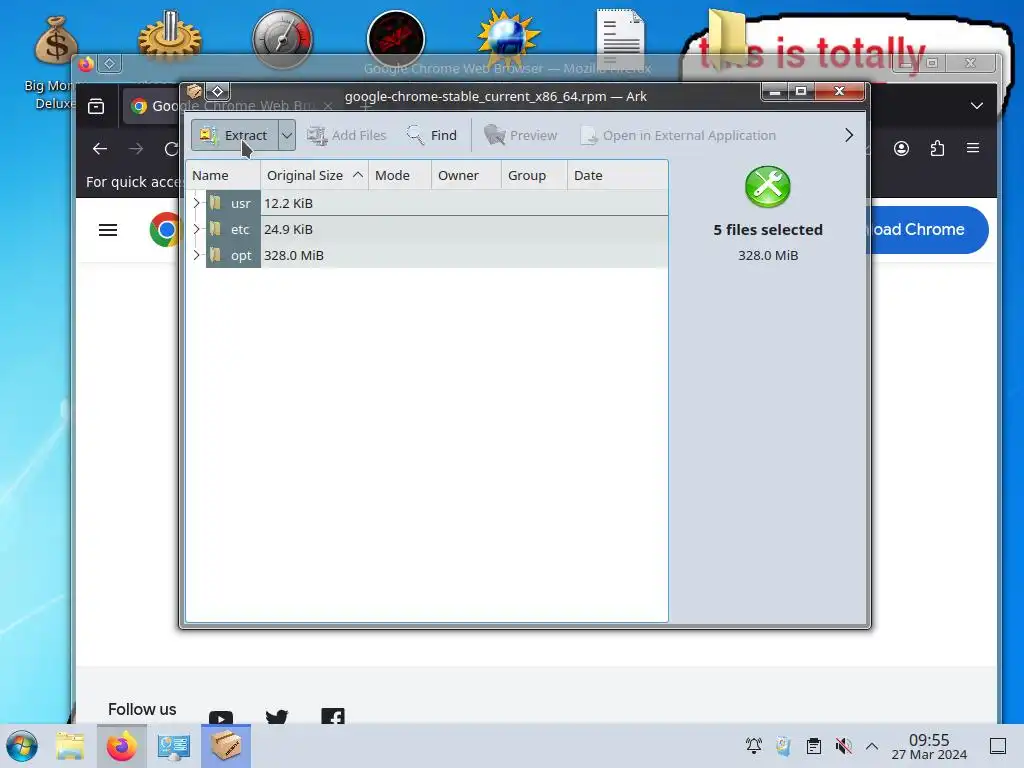Open Firefox extensions puzzle icon
Screen dimensions: 1024x768
pos(937,149)
